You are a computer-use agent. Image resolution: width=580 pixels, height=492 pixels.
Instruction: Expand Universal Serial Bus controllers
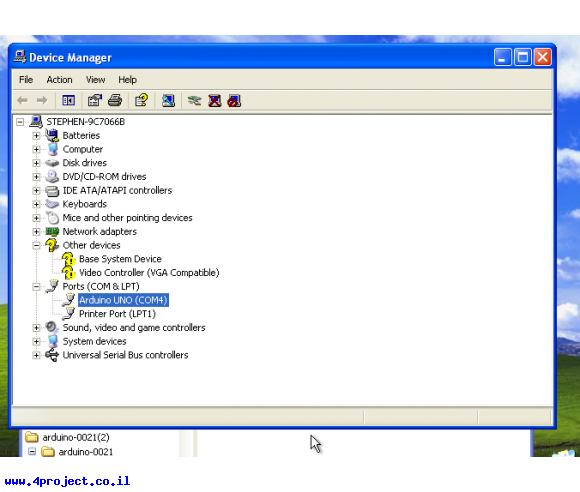click(36, 355)
